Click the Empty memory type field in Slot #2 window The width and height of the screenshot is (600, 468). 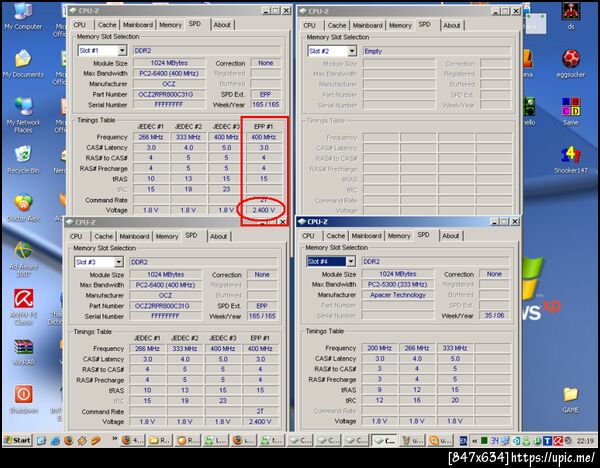[437, 51]
